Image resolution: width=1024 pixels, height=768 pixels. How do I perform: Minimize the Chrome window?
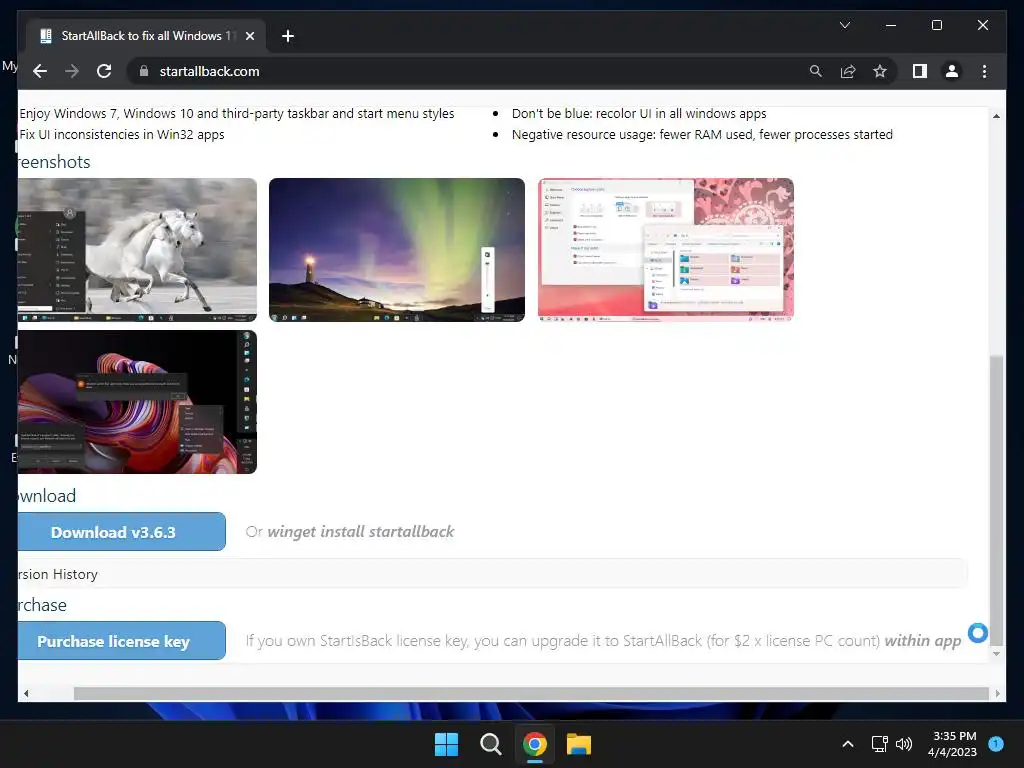click(891, 25)
